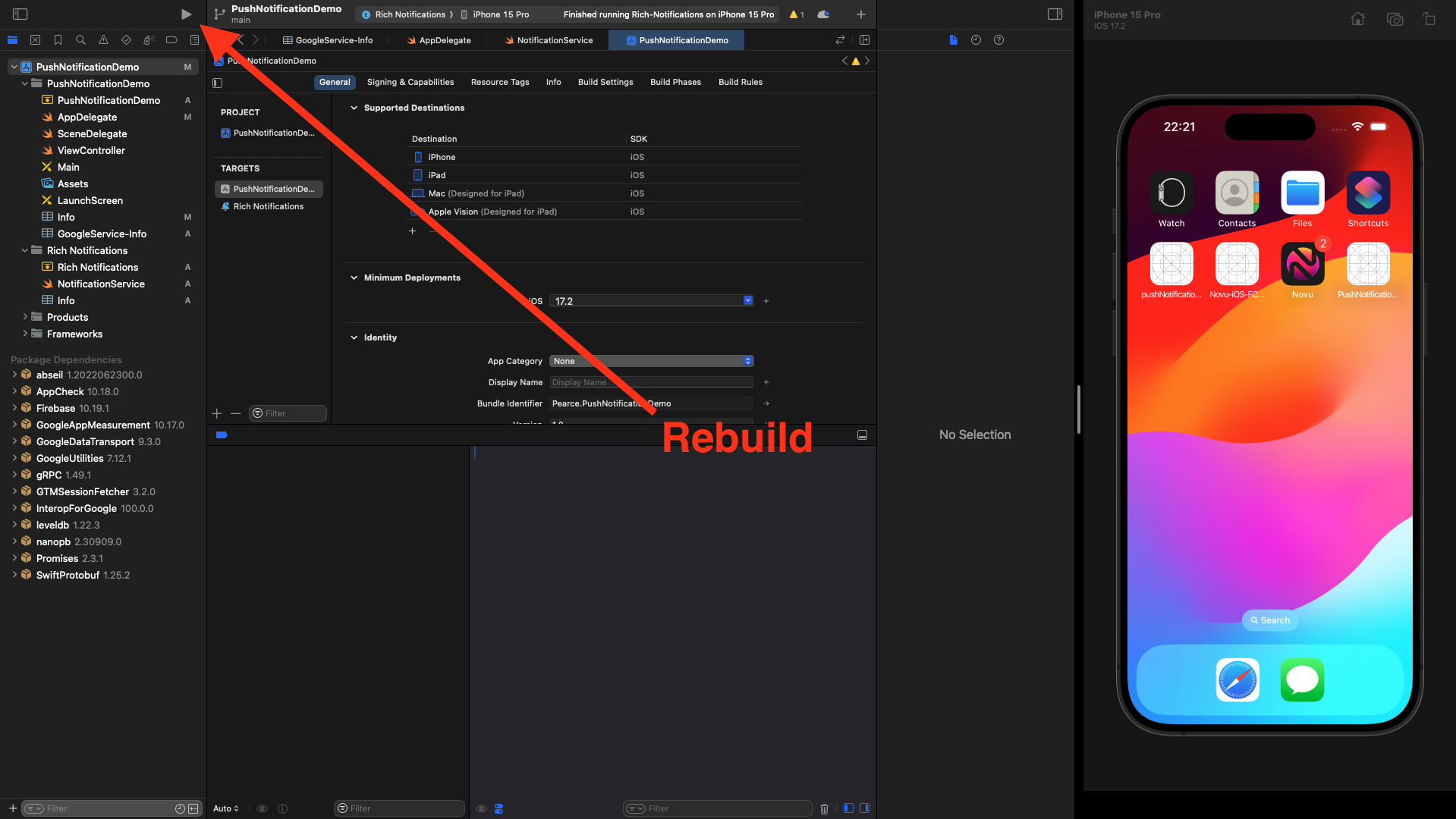Screen dimensions: 1456x819
Task: Switch to the AppDelegate editor tab
Action: pos(439,40)
